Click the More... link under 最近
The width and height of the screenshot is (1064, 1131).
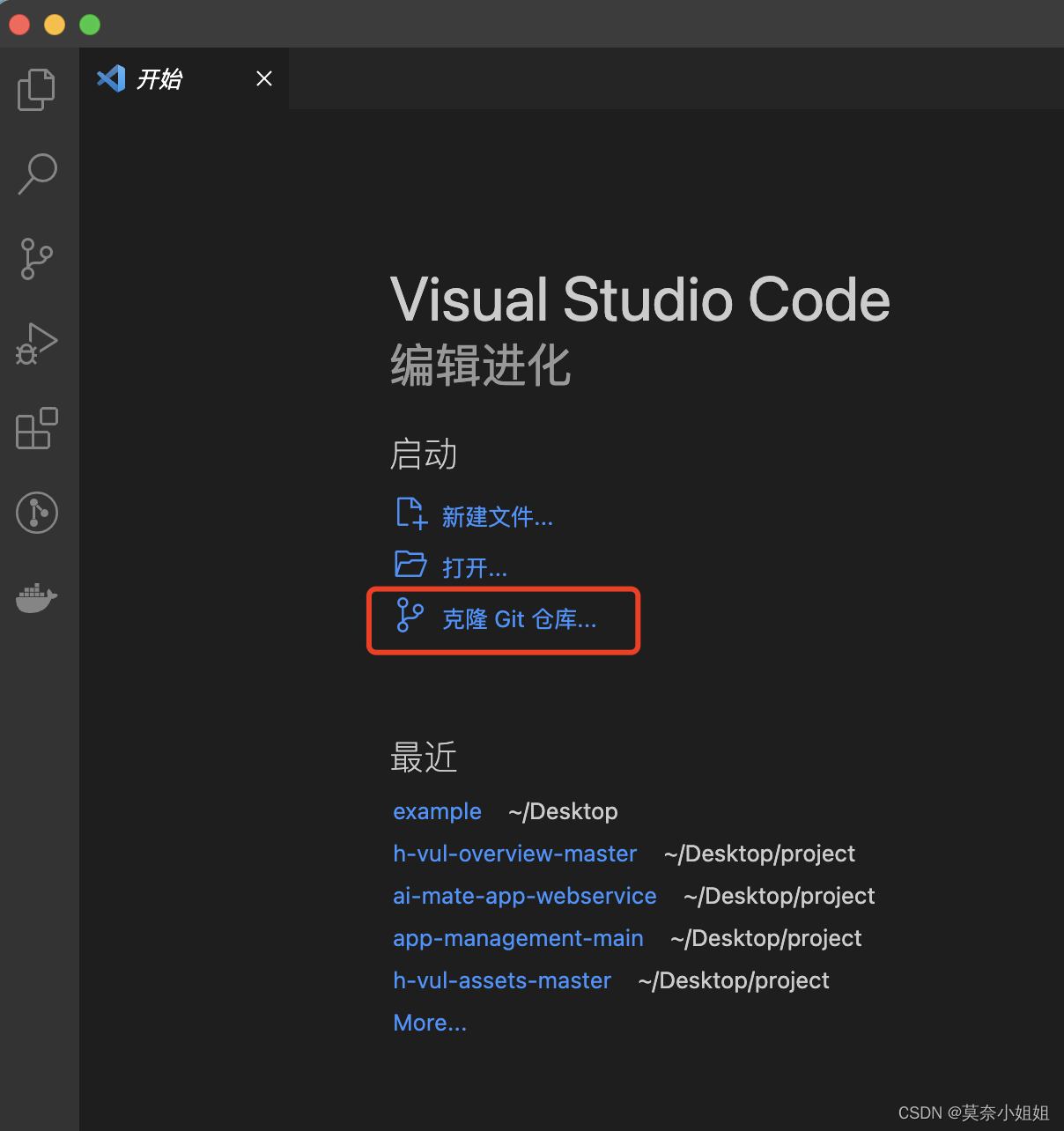[x=430, y=1023]
